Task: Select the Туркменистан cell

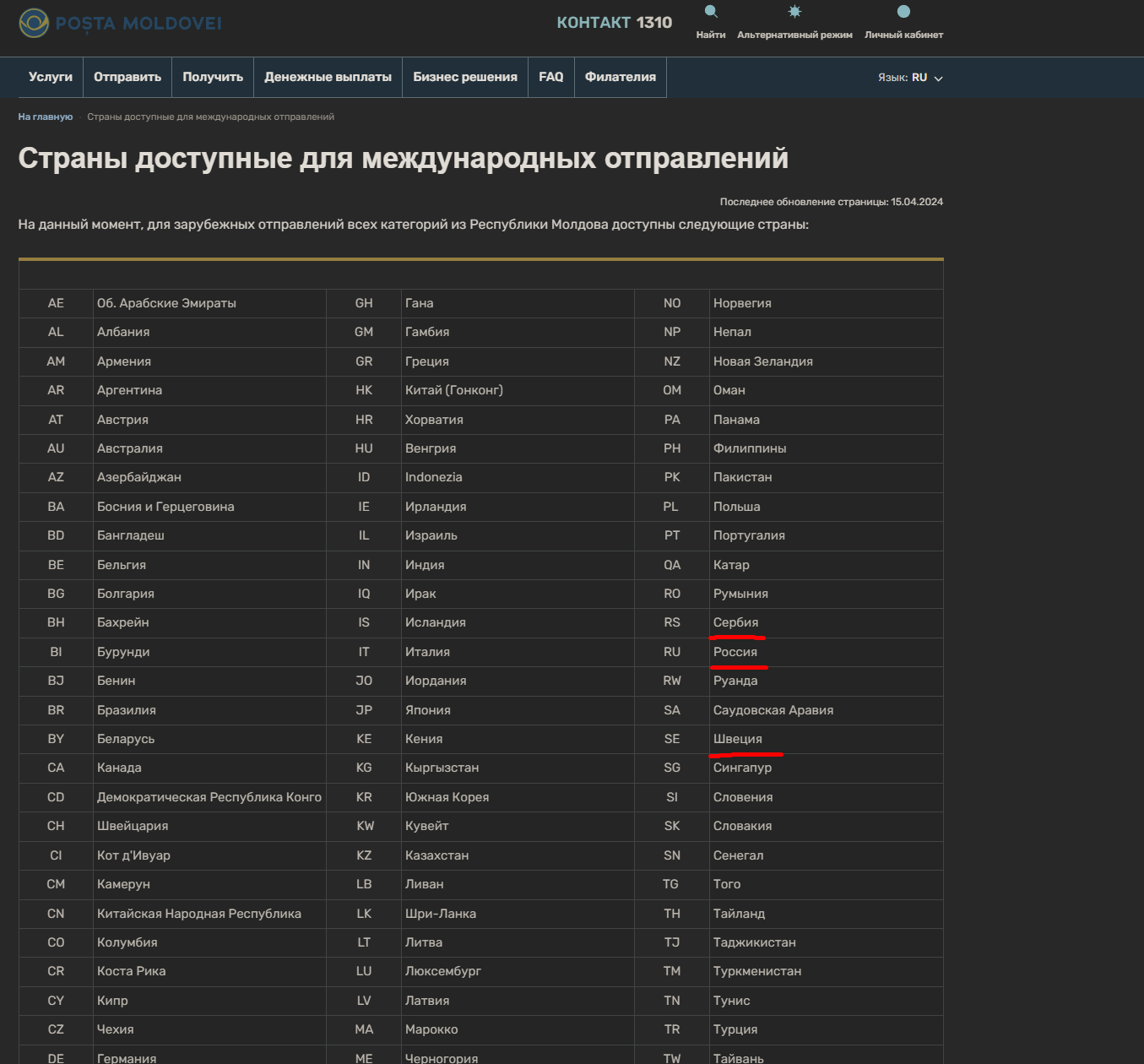Action: click(827, 971)
